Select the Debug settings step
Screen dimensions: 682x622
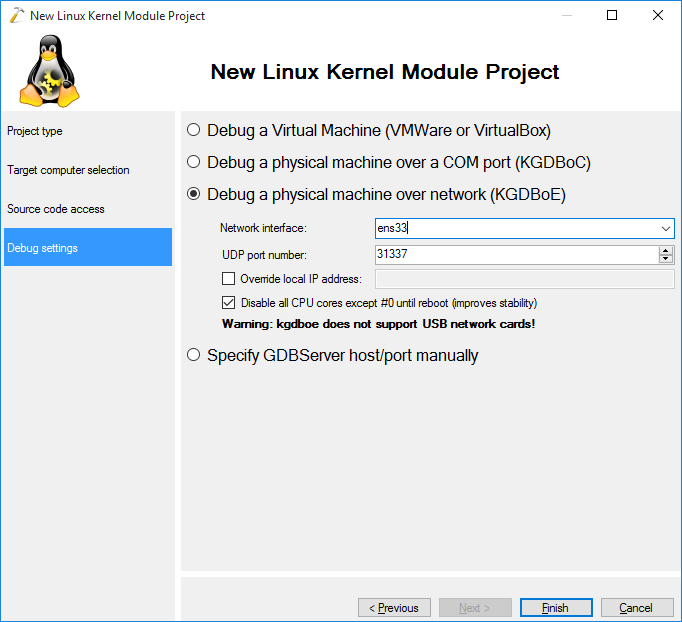click(88, 247)
